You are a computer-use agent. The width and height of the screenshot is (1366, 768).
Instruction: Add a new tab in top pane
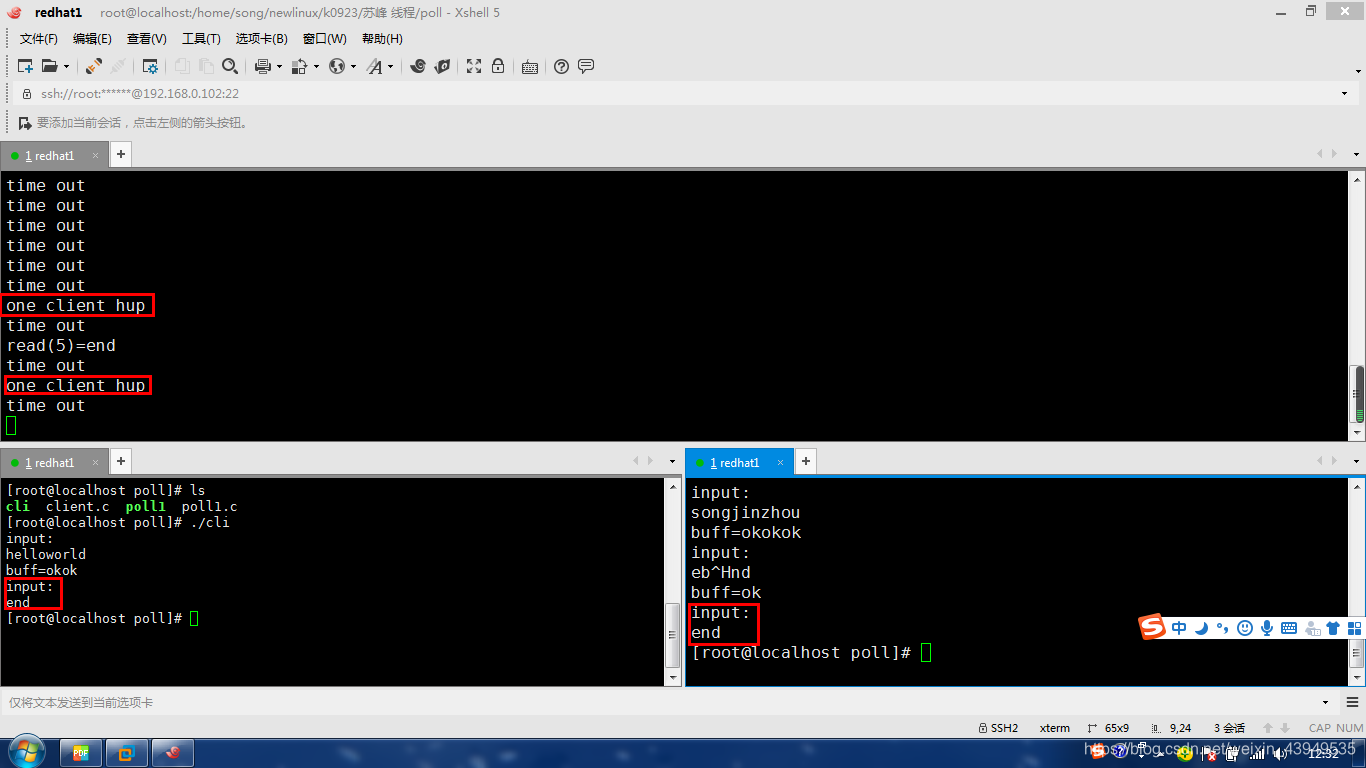121,154
